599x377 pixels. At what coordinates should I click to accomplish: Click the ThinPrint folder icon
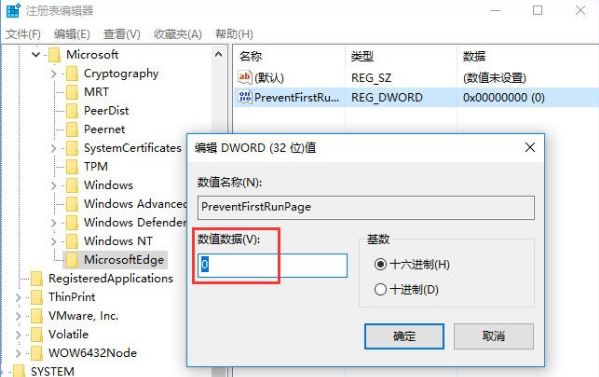(37, 297)
